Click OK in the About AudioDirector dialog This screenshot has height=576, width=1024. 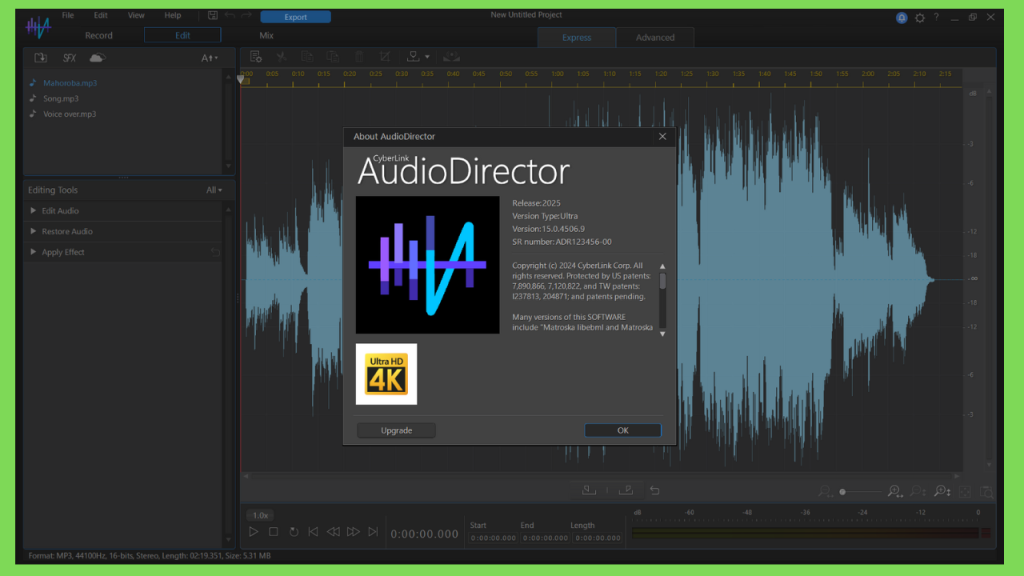click(x=622, y=430)
